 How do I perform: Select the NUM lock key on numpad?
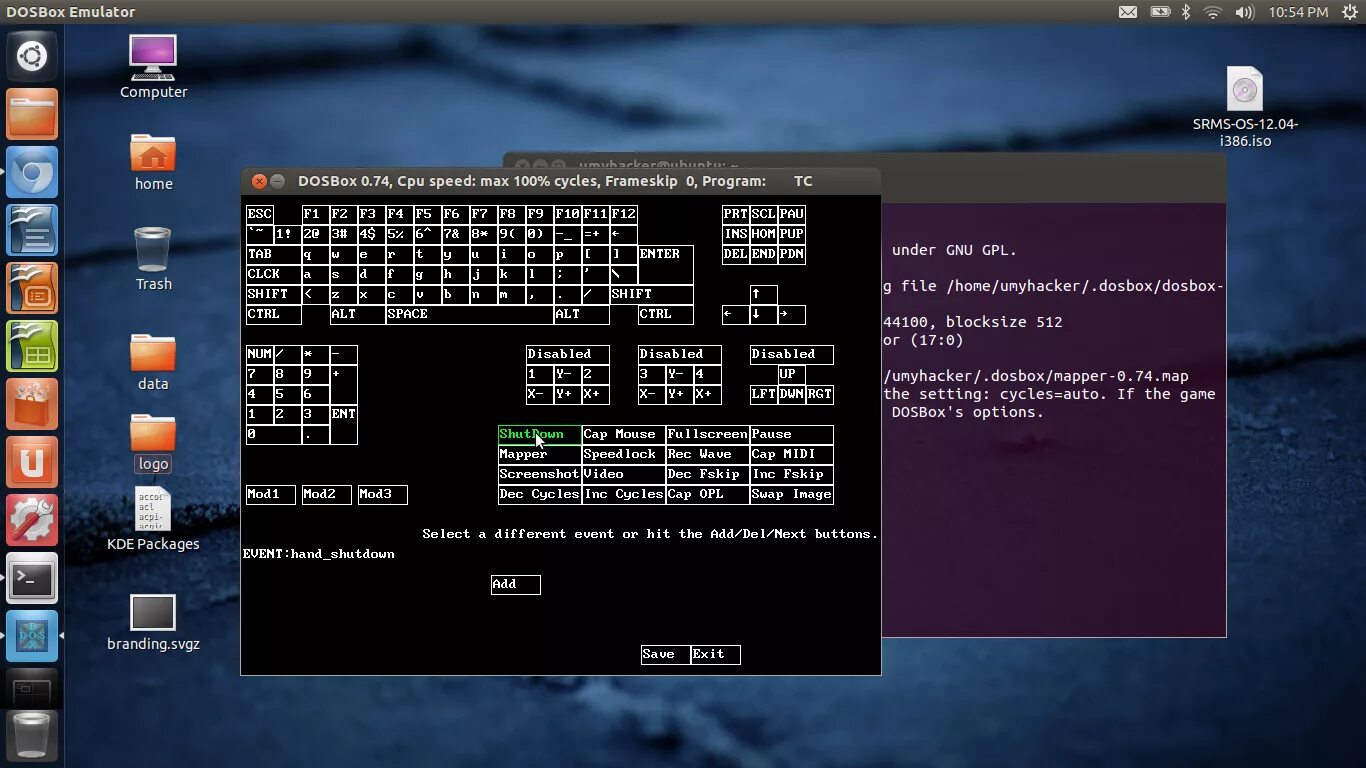259,354
